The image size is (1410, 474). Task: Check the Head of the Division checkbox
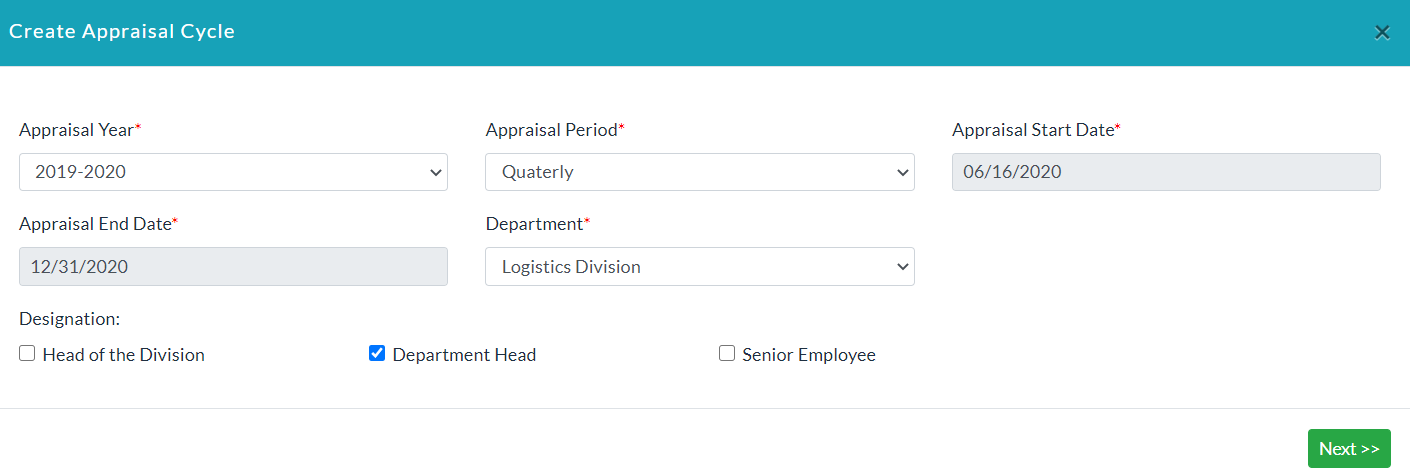[27, 353]
